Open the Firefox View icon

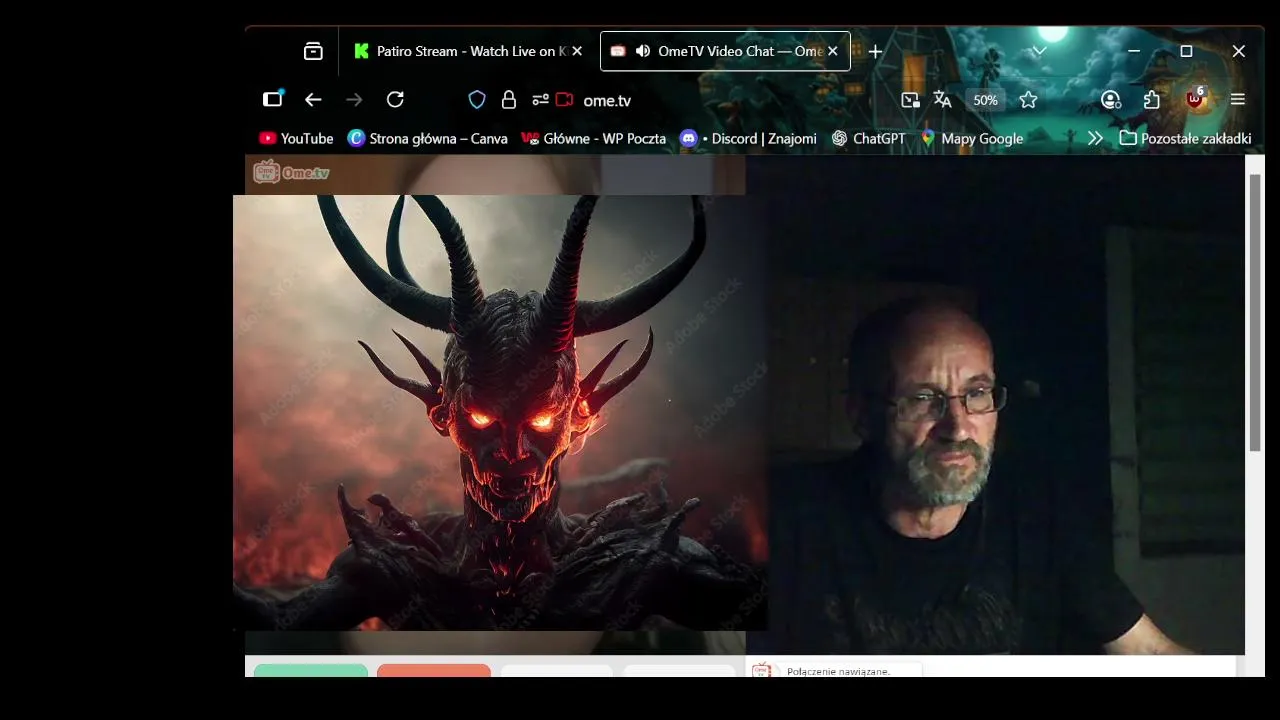[313, 51]
